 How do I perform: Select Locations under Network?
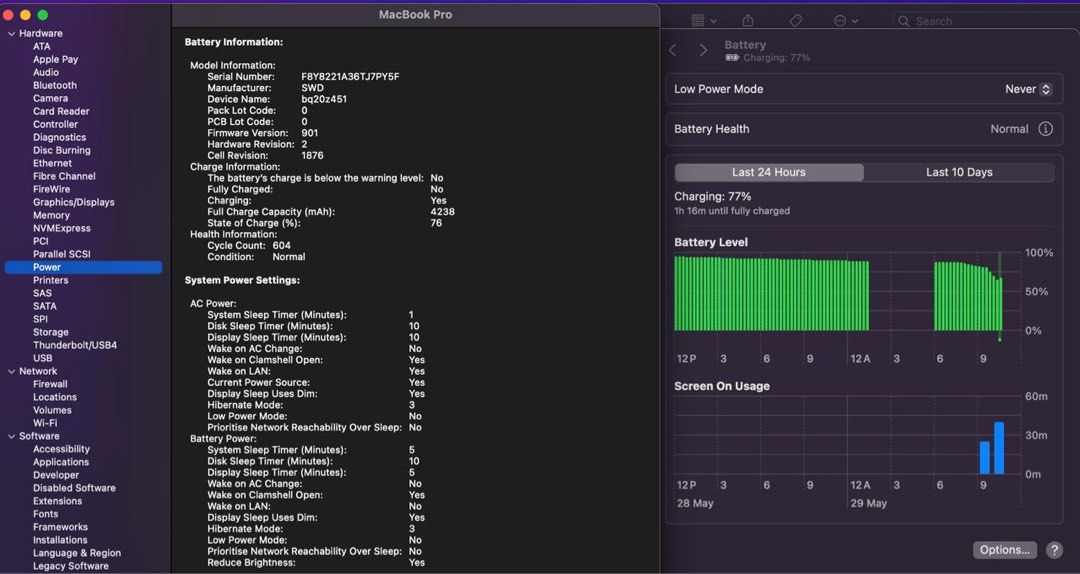[x=54, y=397]
